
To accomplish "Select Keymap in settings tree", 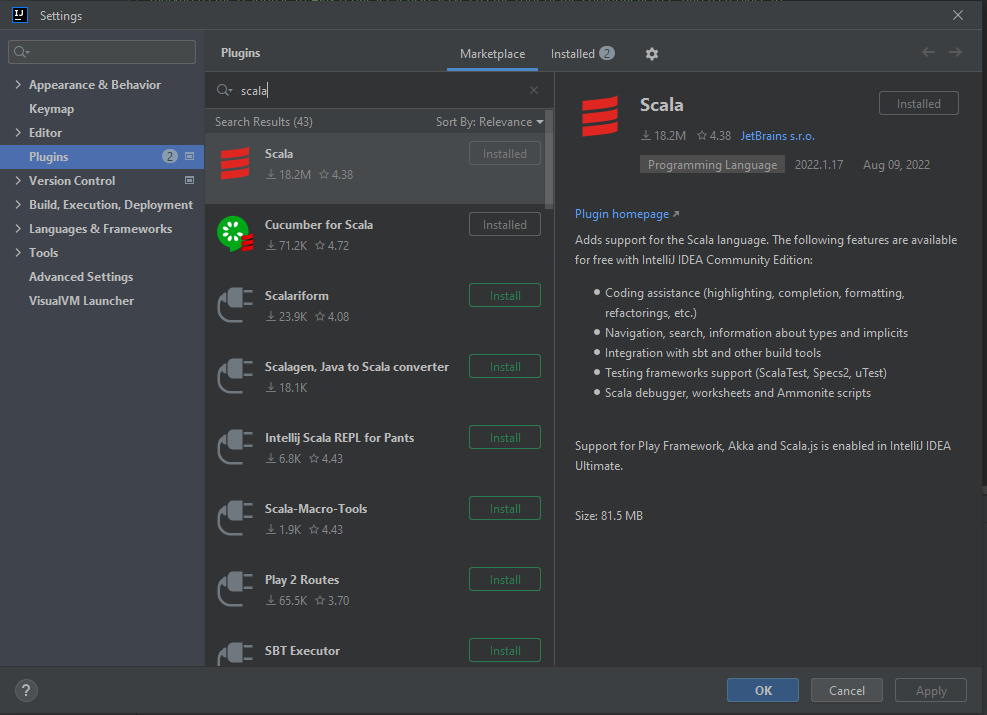I will (52, 108).
